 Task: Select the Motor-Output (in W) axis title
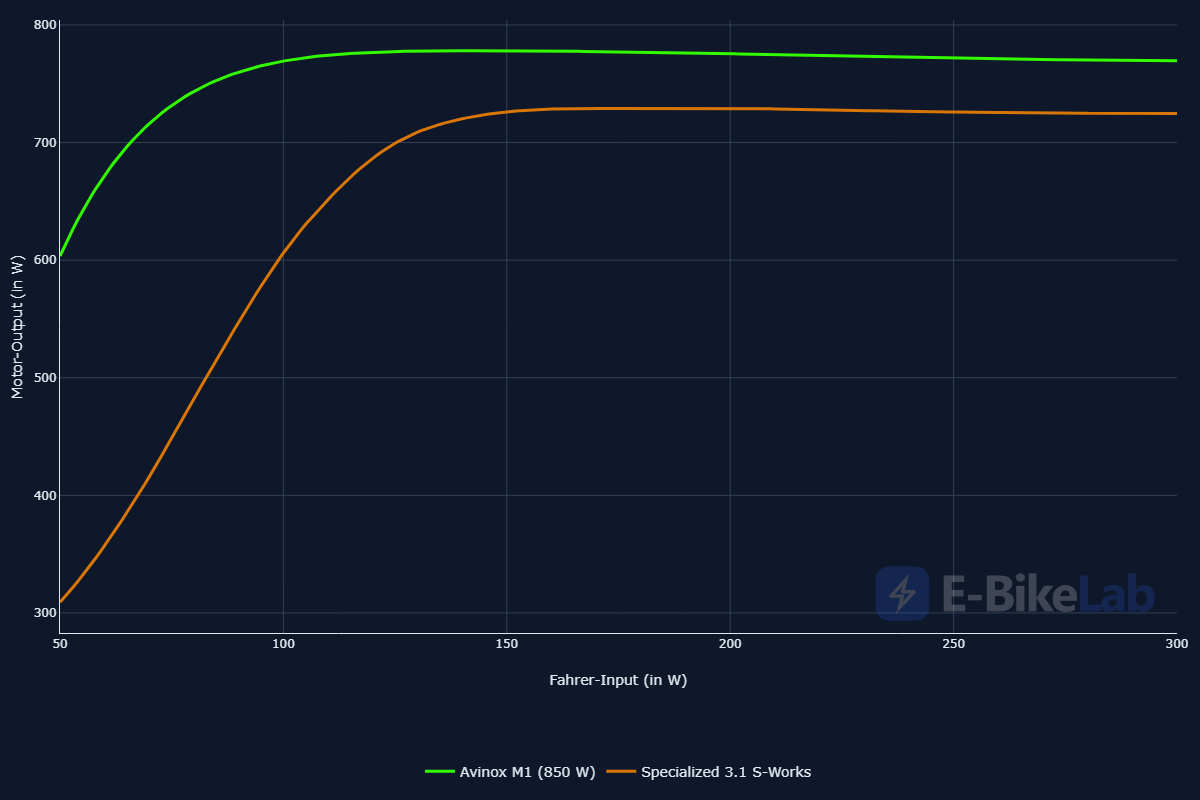pos(16,327)
